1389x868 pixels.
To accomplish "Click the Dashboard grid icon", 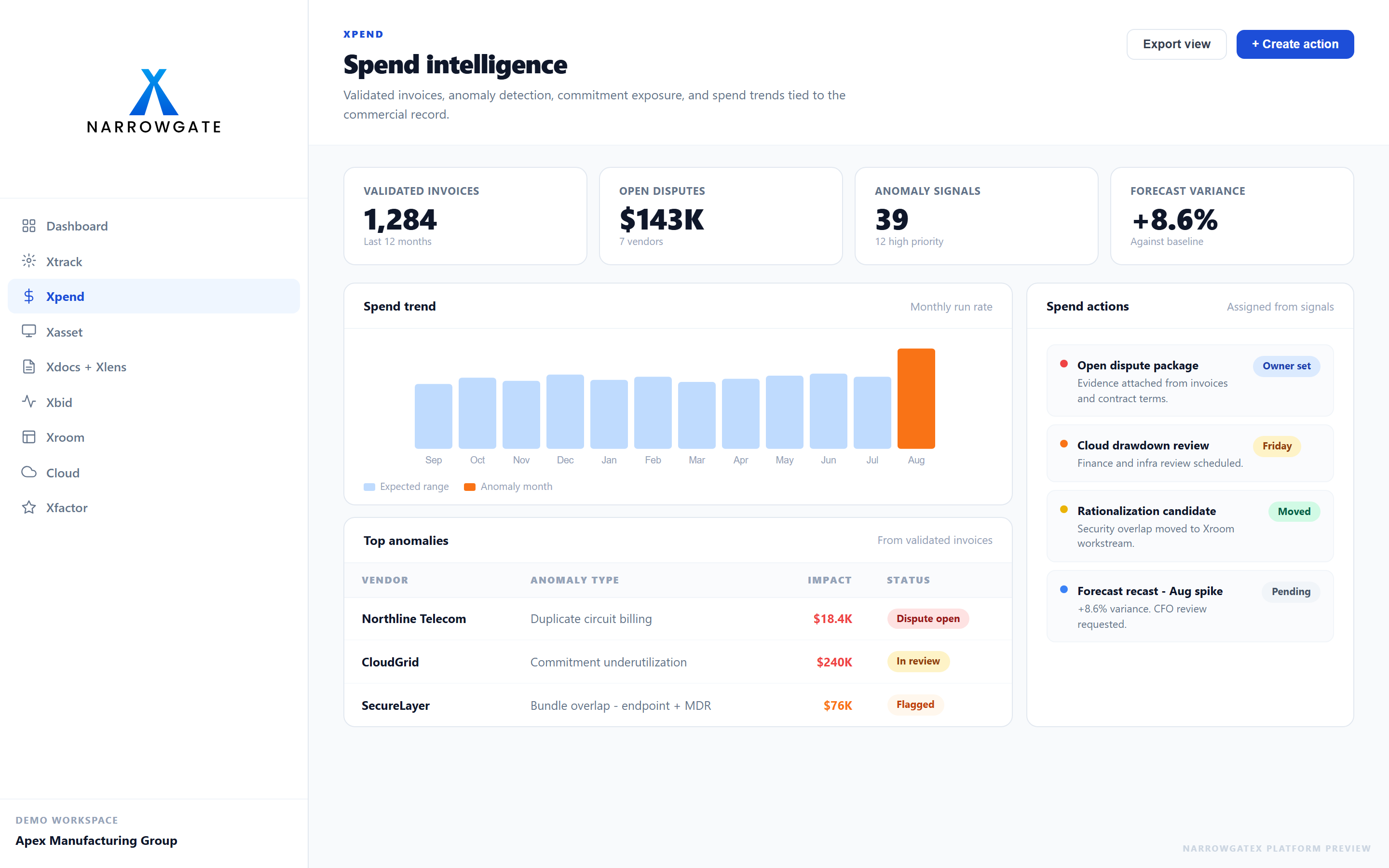I will pos(29,226).
